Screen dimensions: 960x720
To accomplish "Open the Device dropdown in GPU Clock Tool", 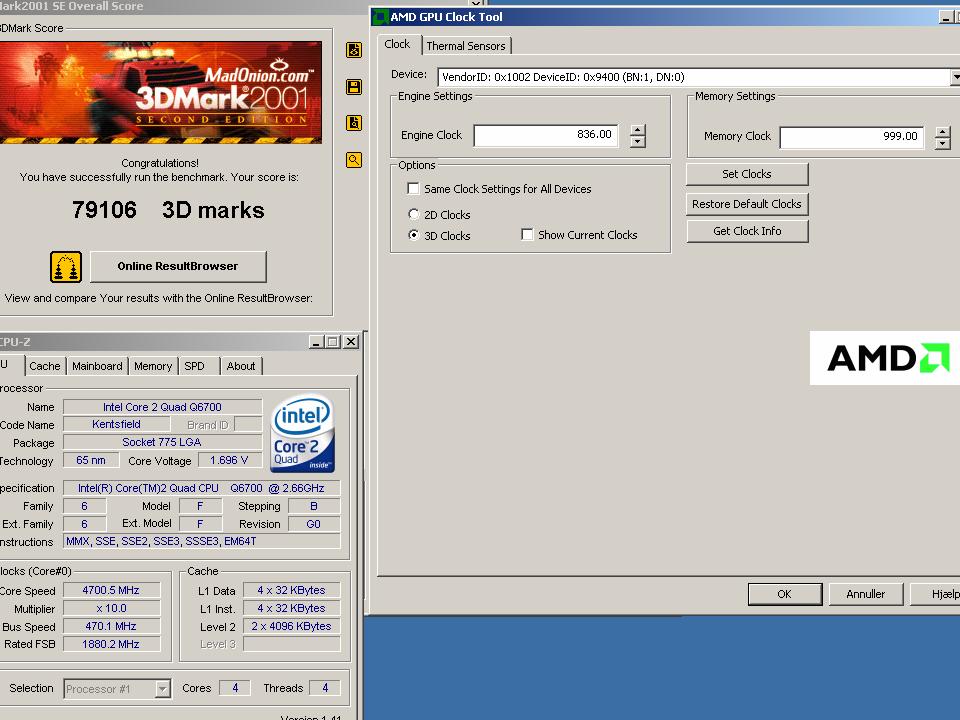I will pos(955,77).
